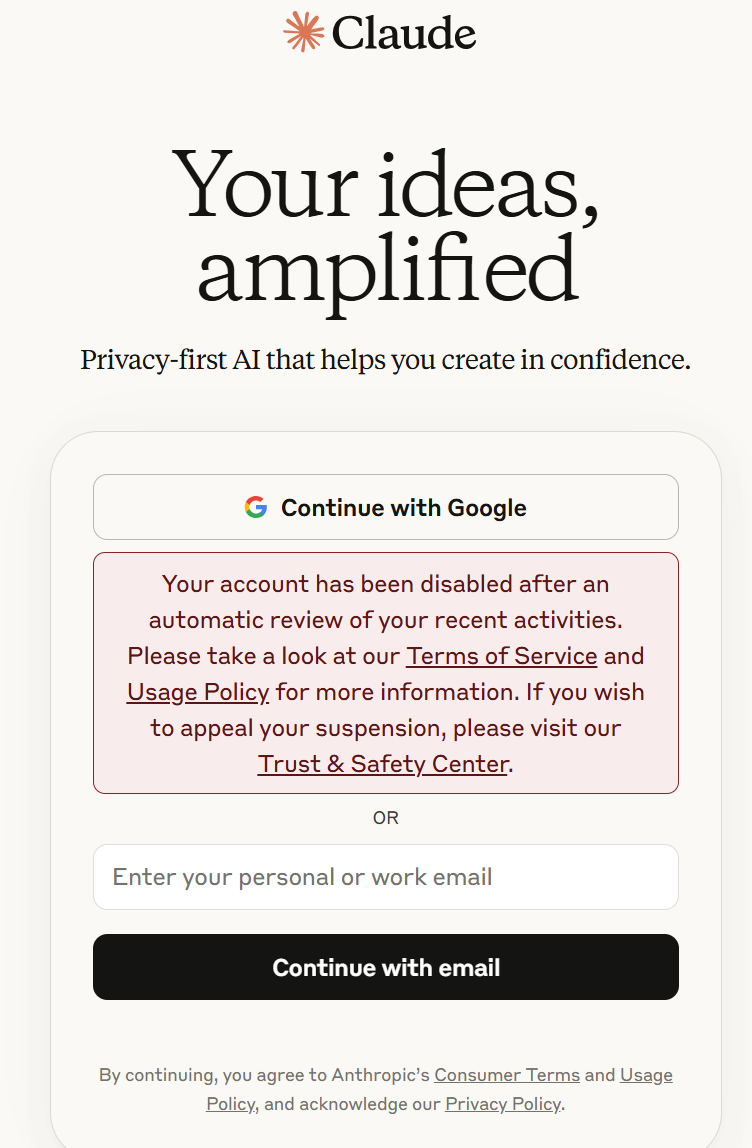Viewport: 752px width, 1148px height.
Task: Open the Consumer Terms link
Action: (507, 1074)
